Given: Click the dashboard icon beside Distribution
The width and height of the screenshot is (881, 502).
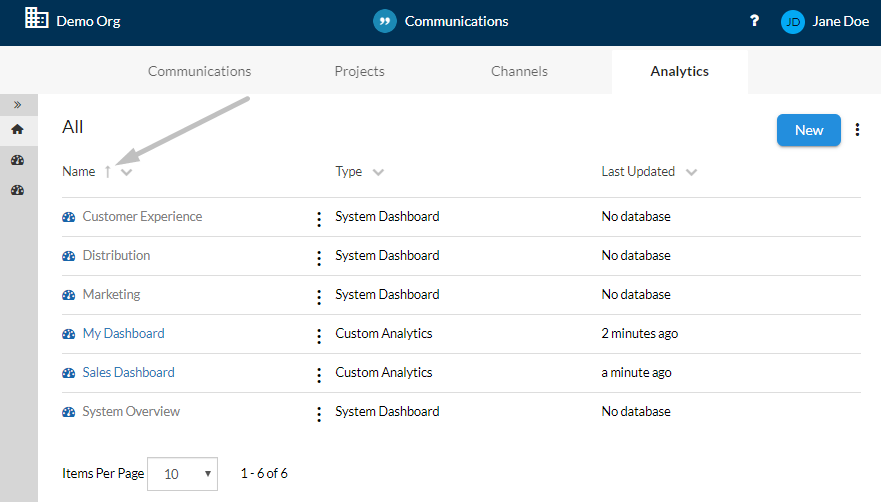Looking at the screenshot, I should (x=69, y=256).
